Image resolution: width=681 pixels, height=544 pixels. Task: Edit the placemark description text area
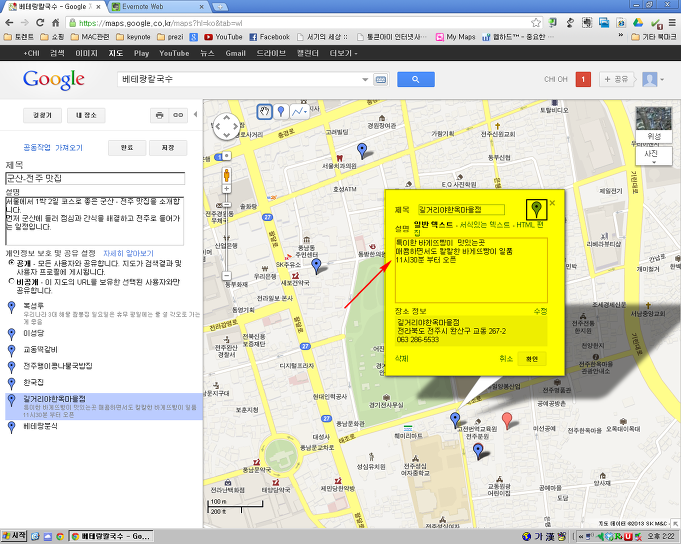[x=471, y=270]
